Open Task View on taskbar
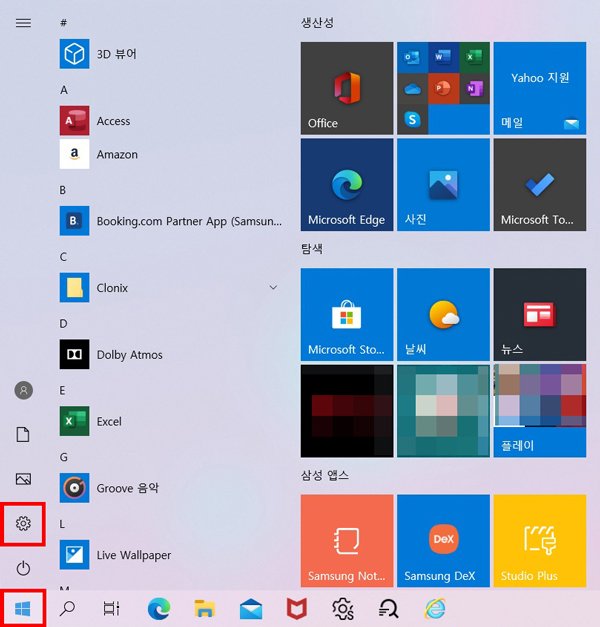The image size is (600, 627). tap(111, 609)
